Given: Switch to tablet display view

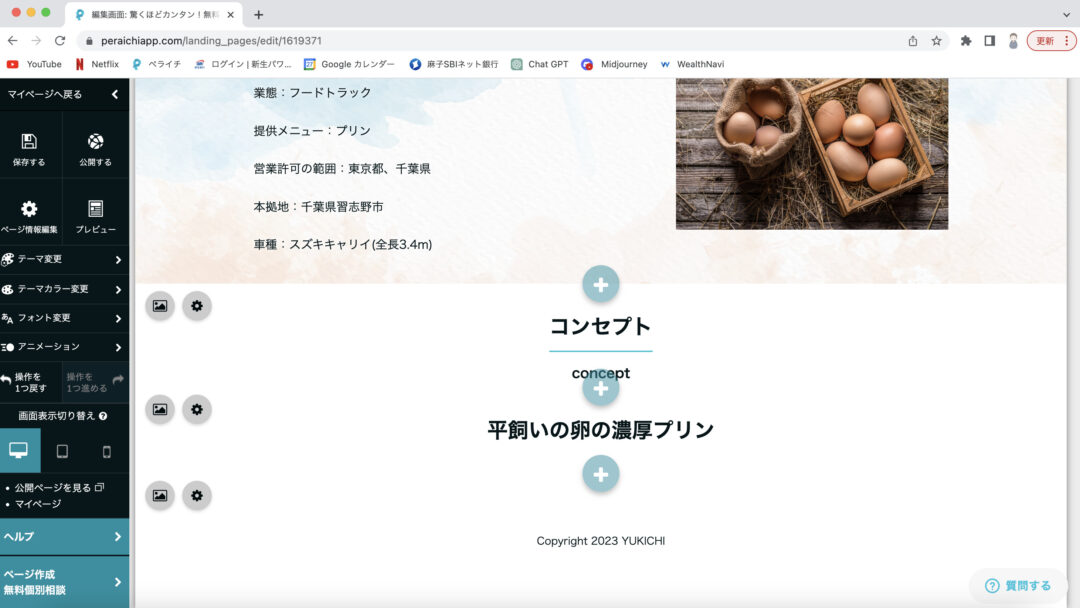Looking at the screenshot, I should click(x=62, y=451).
